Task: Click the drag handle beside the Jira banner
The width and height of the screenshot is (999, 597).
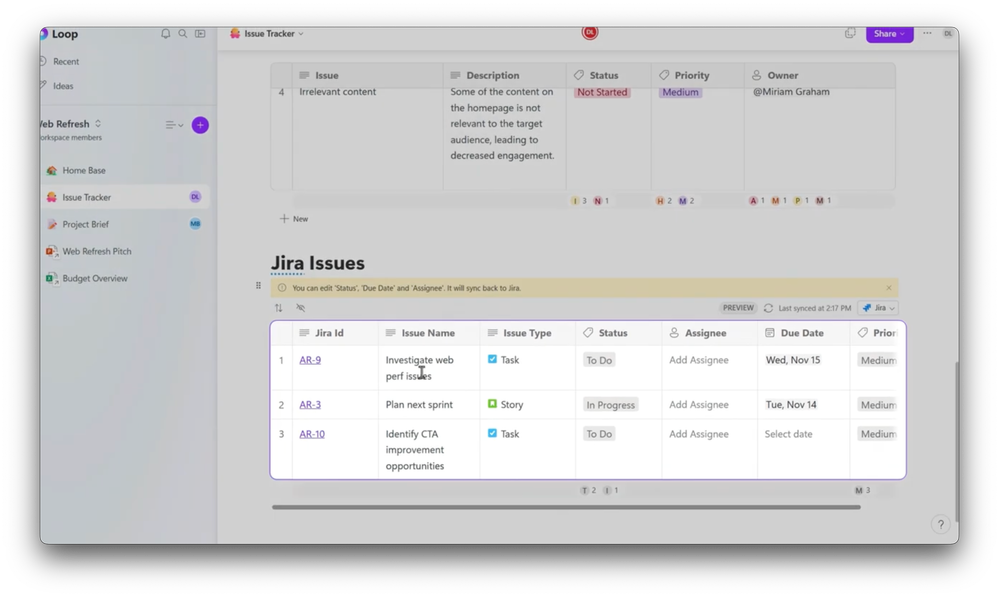Action: (x=258, y=285)
